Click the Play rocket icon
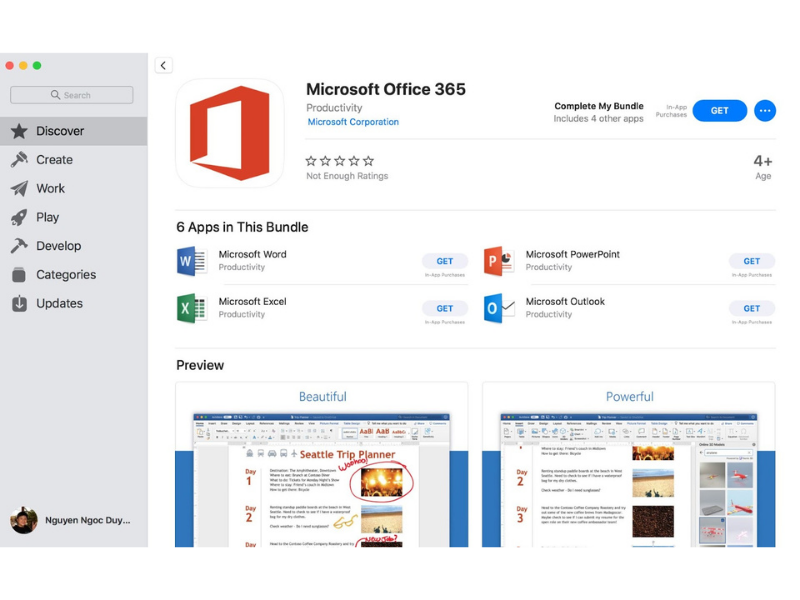Image resolution: width=800 pixels, height=600 pixels. [19, 217]
